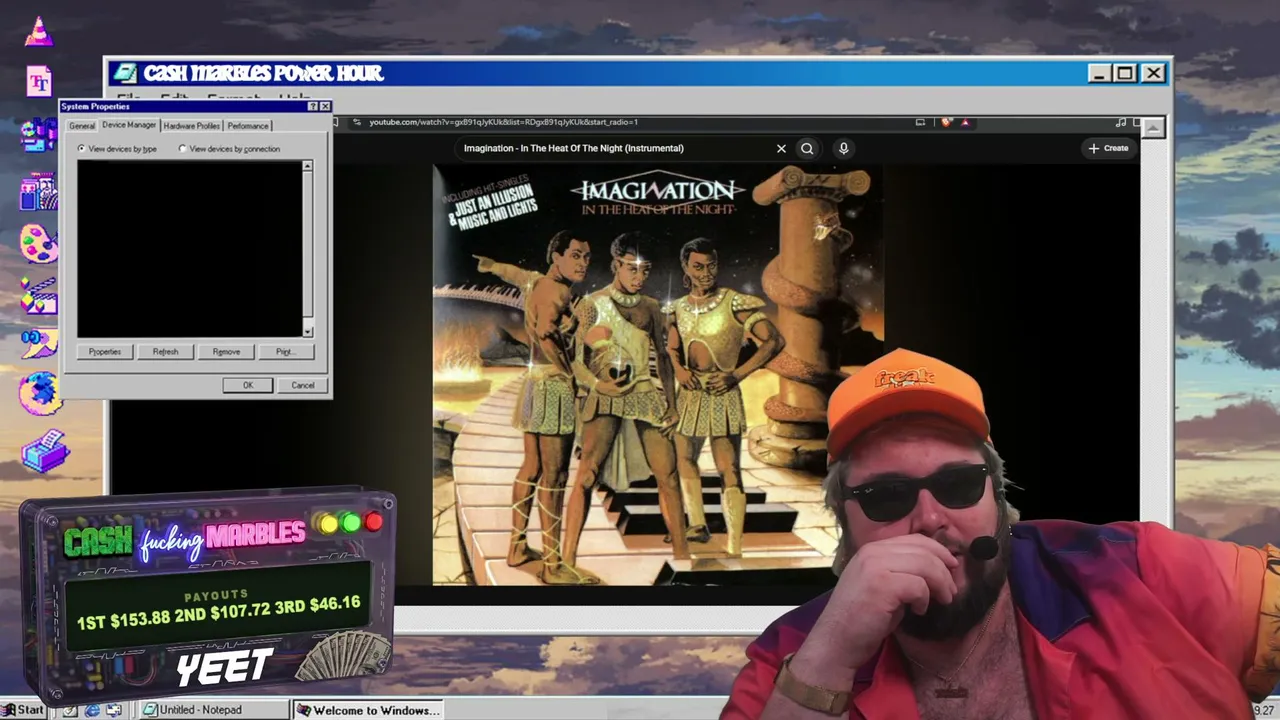Select View devices by connection radio
Viewport: 1280px width, 720px height.
point(182,149)
